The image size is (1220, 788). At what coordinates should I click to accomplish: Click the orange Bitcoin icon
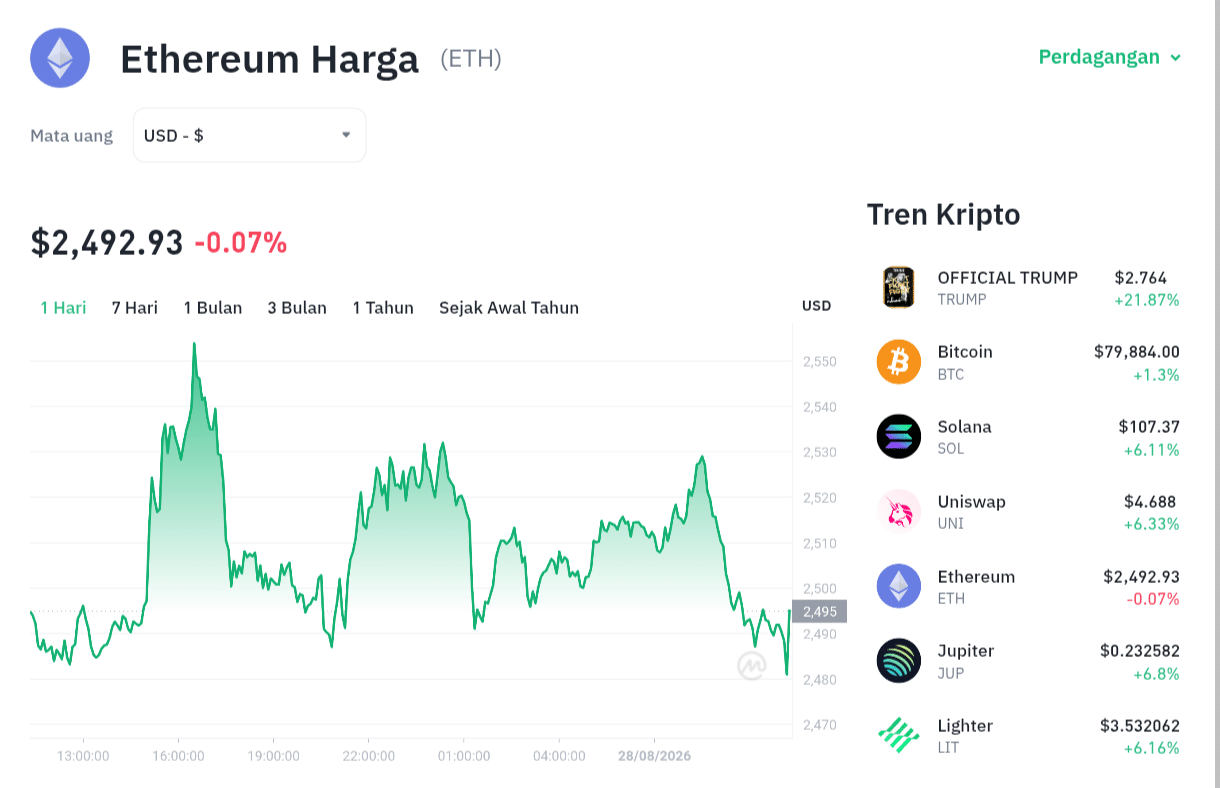point(899,362)
